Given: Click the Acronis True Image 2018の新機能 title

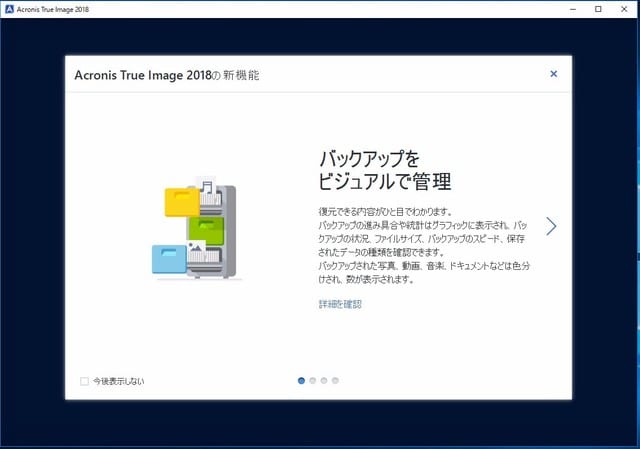Looking at the screenshot, I should [166, 75].
